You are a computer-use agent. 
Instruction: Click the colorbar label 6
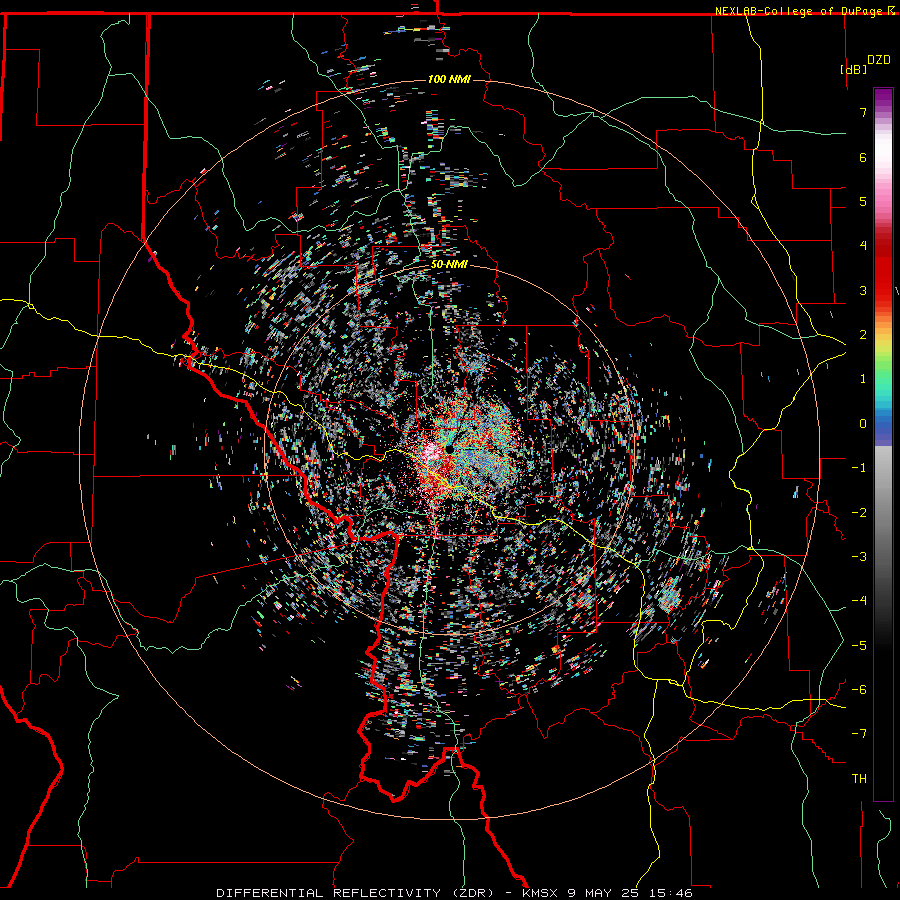tap(863, 157)
